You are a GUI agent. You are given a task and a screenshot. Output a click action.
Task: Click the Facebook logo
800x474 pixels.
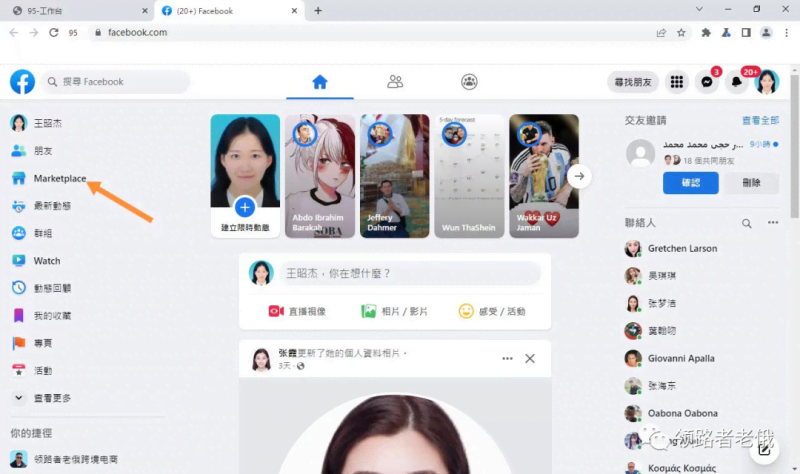pos(22,82)
